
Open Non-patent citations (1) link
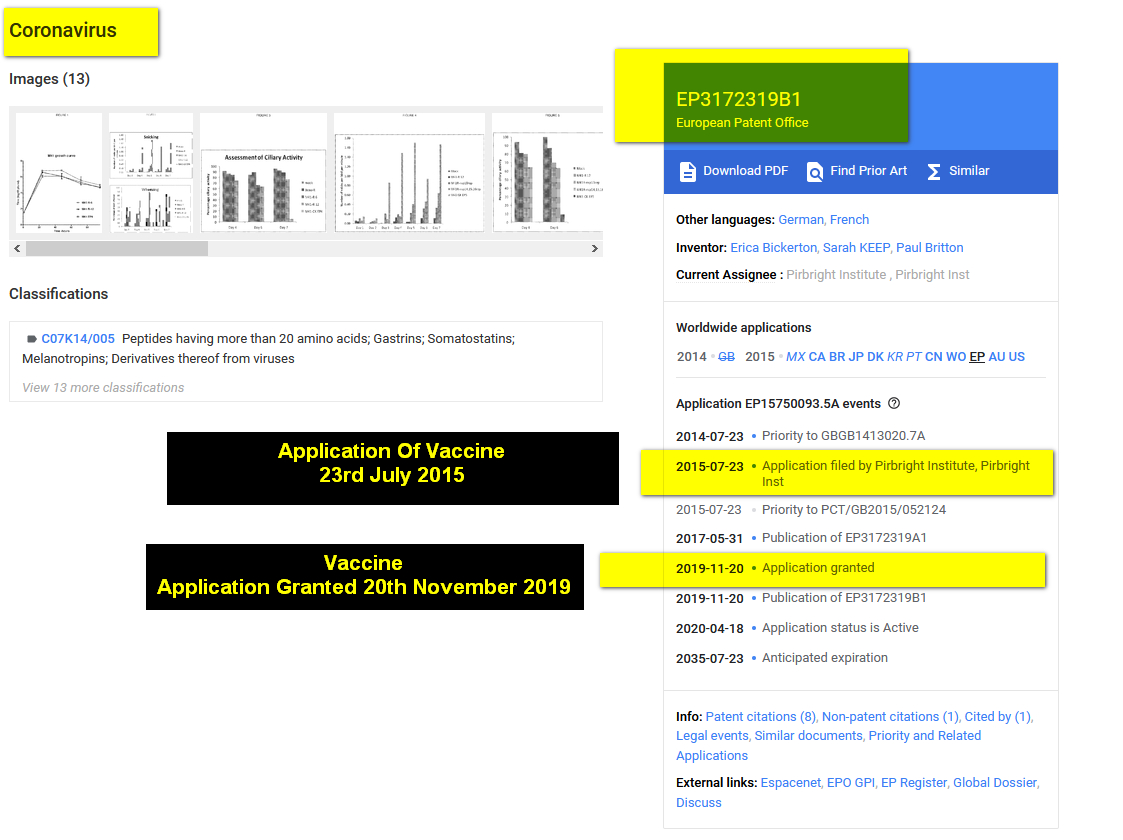(x=890, y=717)
